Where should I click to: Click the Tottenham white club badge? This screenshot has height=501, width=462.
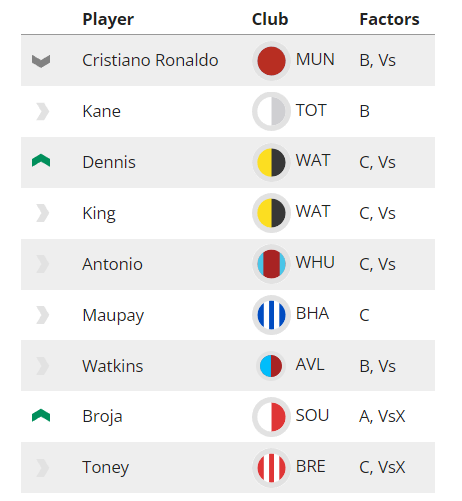pos(271,111)
